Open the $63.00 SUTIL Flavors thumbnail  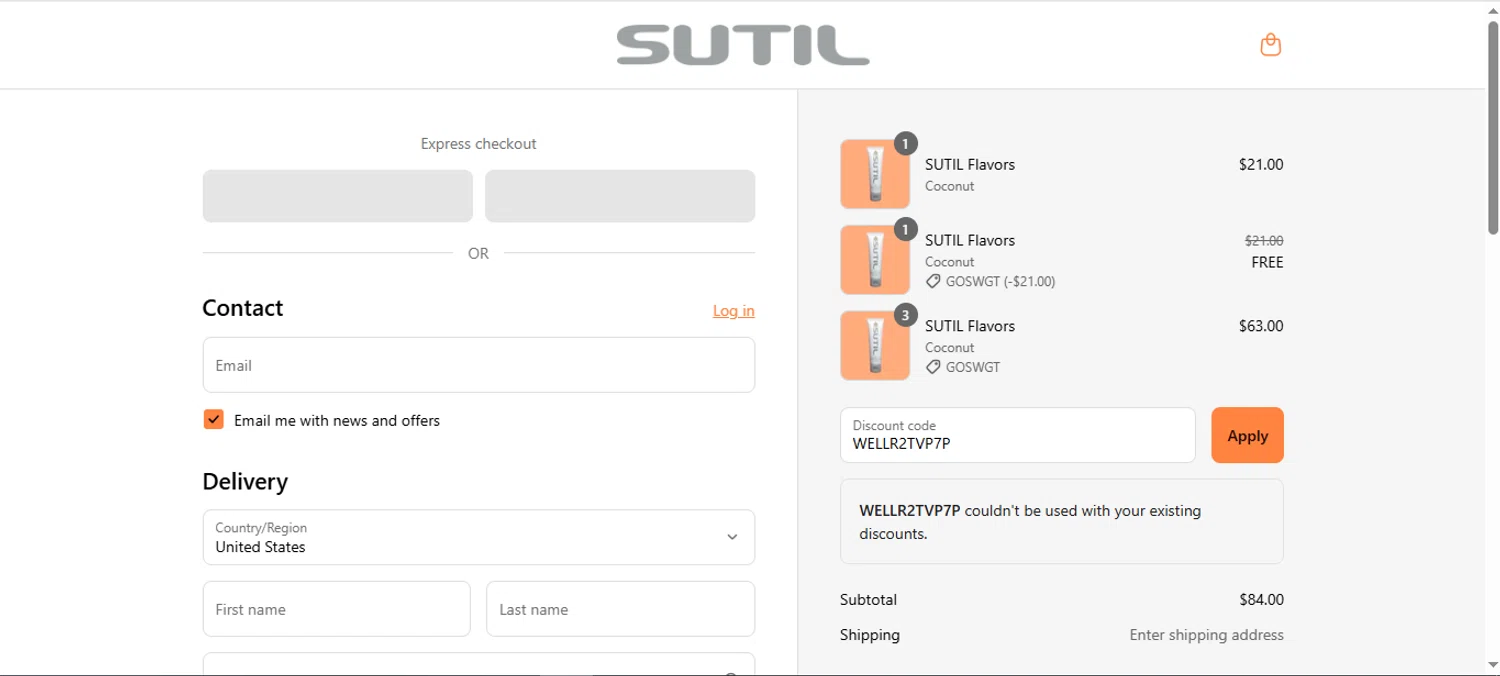point(875,346)
